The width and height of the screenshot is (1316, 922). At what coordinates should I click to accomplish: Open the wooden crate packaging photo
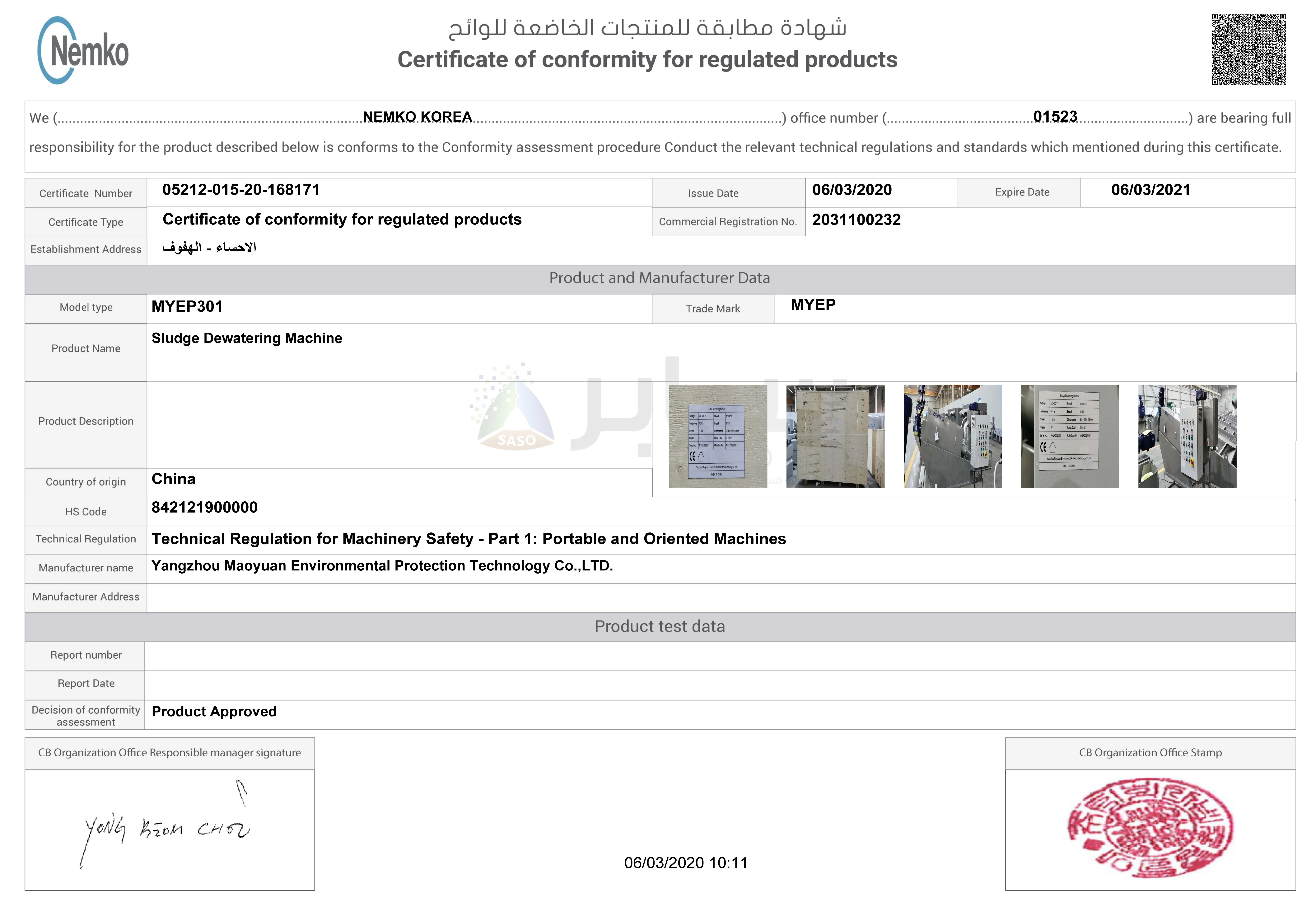[835, 436]
